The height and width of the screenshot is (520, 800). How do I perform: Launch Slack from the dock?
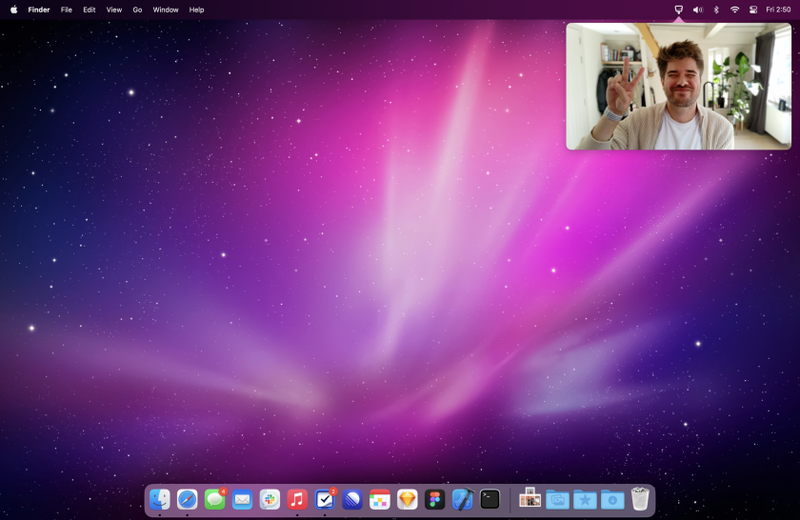(270, 499)
